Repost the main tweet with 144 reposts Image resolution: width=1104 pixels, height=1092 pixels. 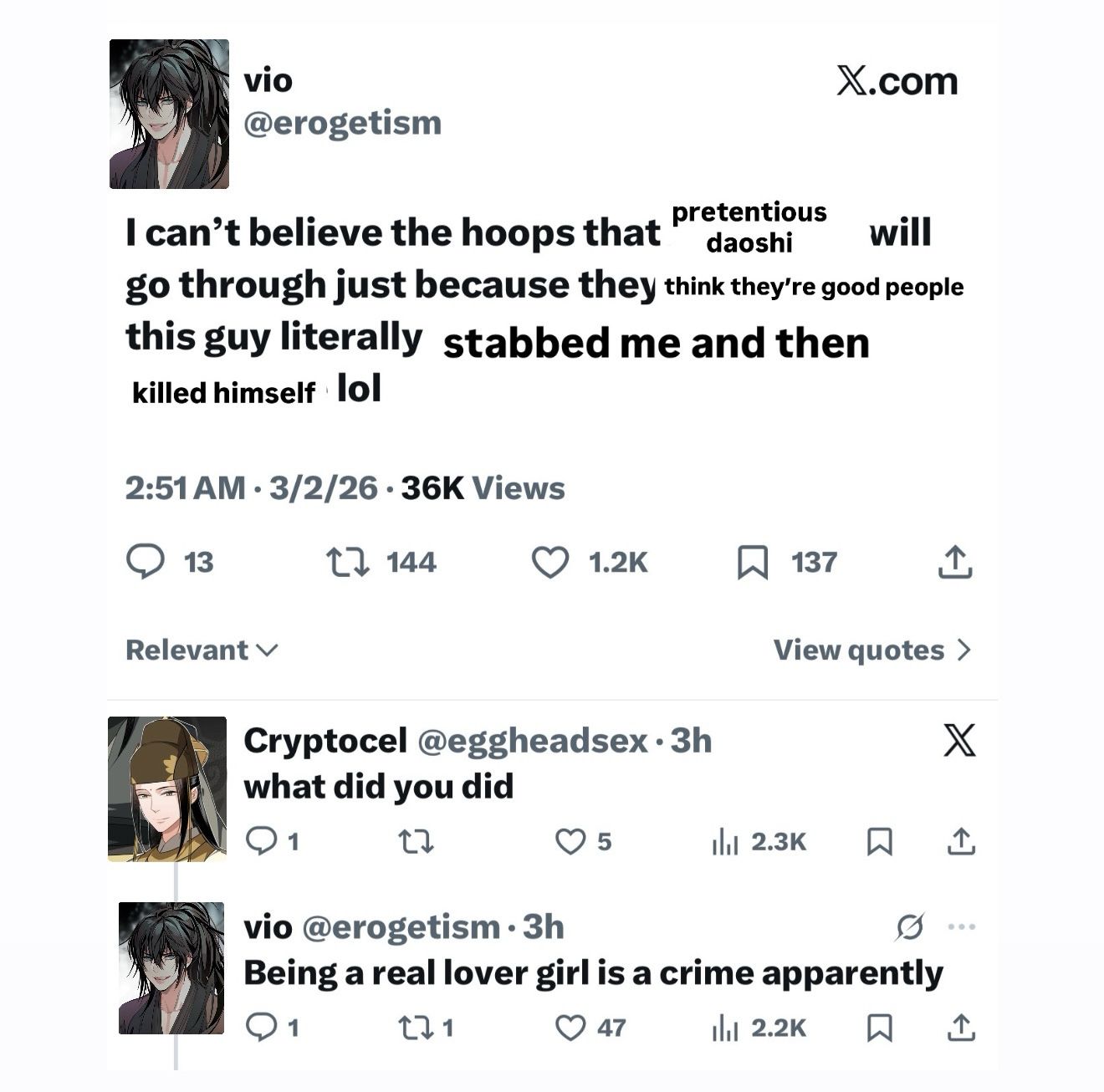click(x=347, y=562)
